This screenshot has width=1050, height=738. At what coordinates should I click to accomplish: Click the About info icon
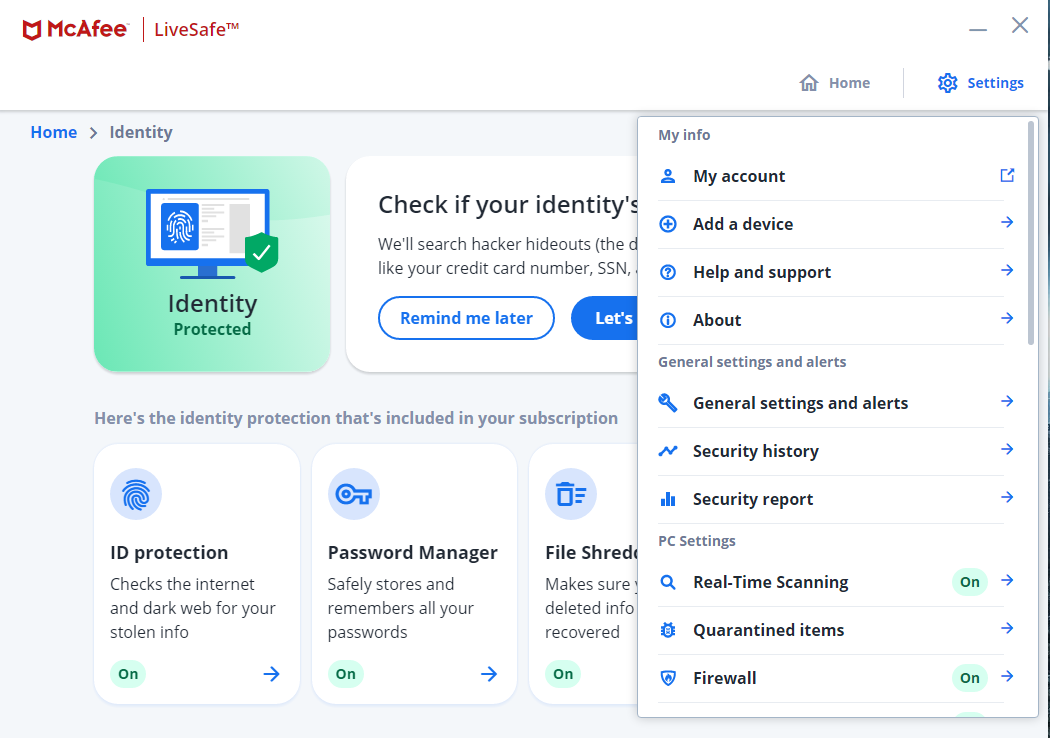tap(668, 320)
